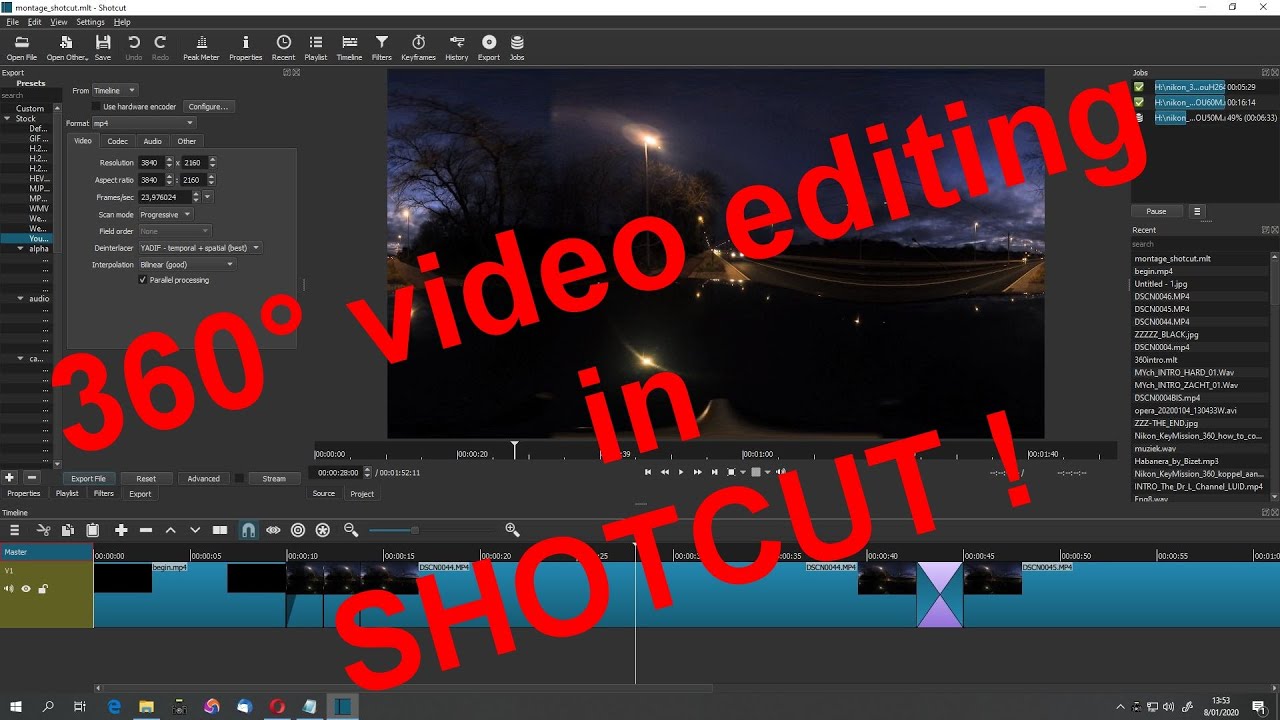Open the History panel

tap(457, 48)
